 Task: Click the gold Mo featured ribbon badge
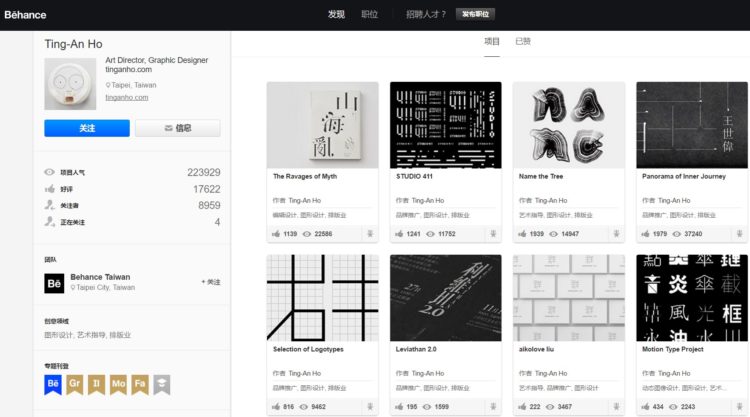pyautogui.click(x=118, y=384)
